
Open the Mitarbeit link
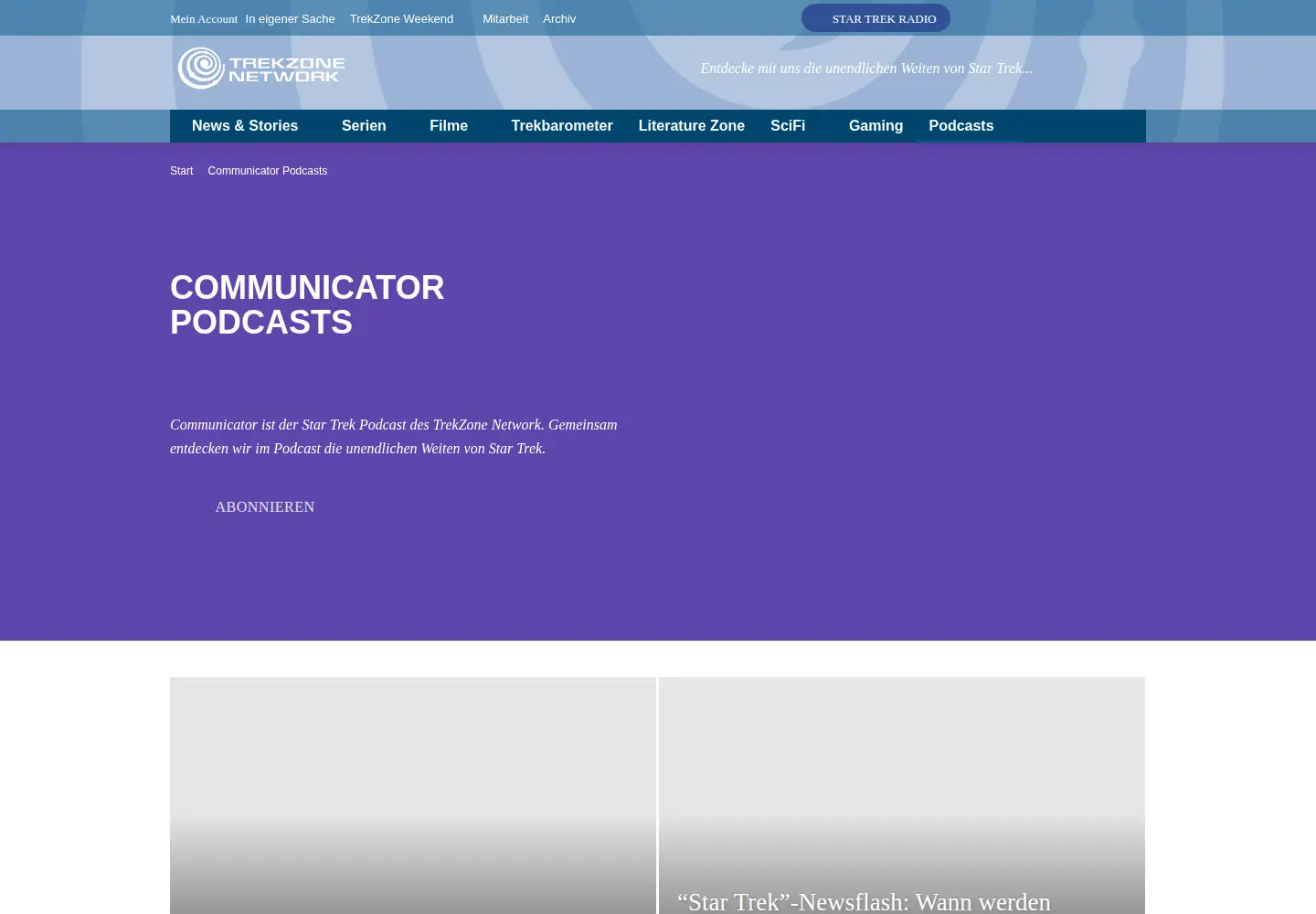tap(505, 19)
